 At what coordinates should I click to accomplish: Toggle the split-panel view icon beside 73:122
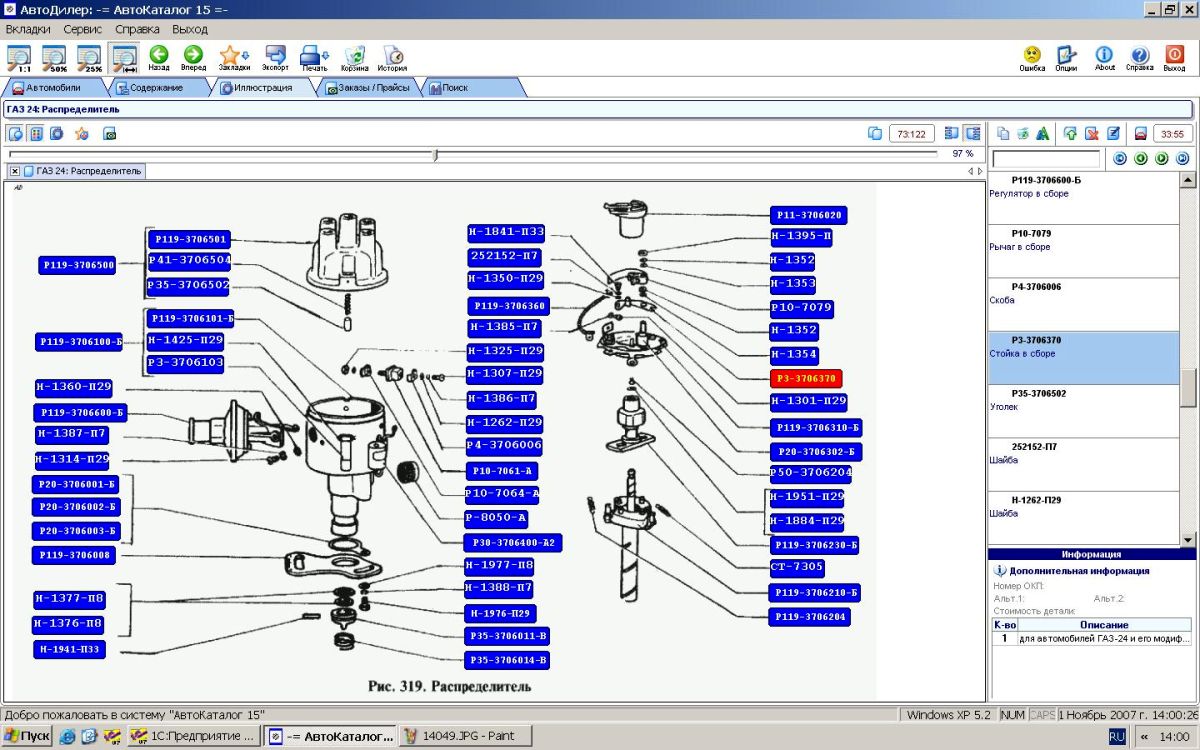951,133
